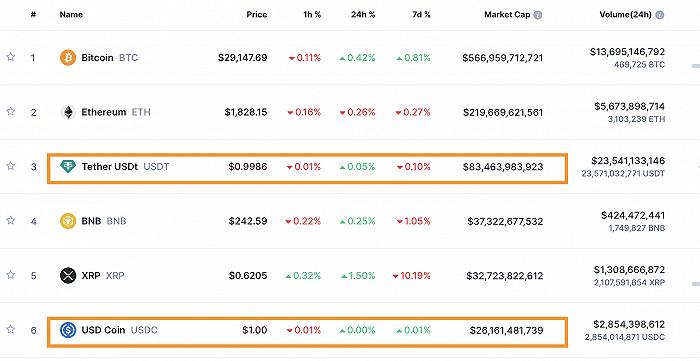Screen dimensions: 700x361
Task: Sort the table by the Price column
Action: (x=257, y=14)
